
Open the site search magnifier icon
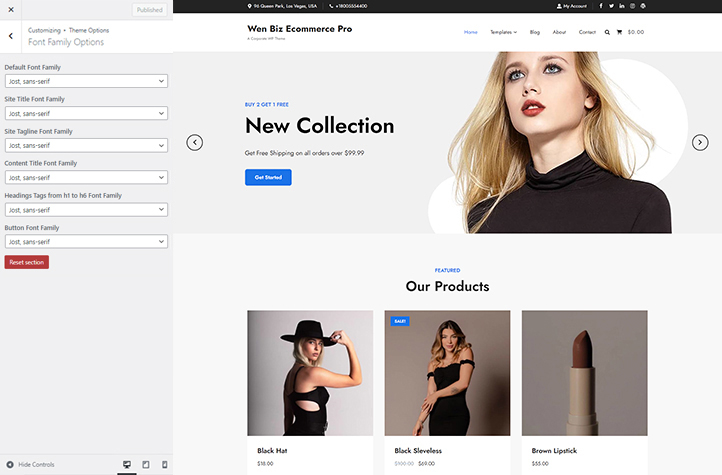607,32
